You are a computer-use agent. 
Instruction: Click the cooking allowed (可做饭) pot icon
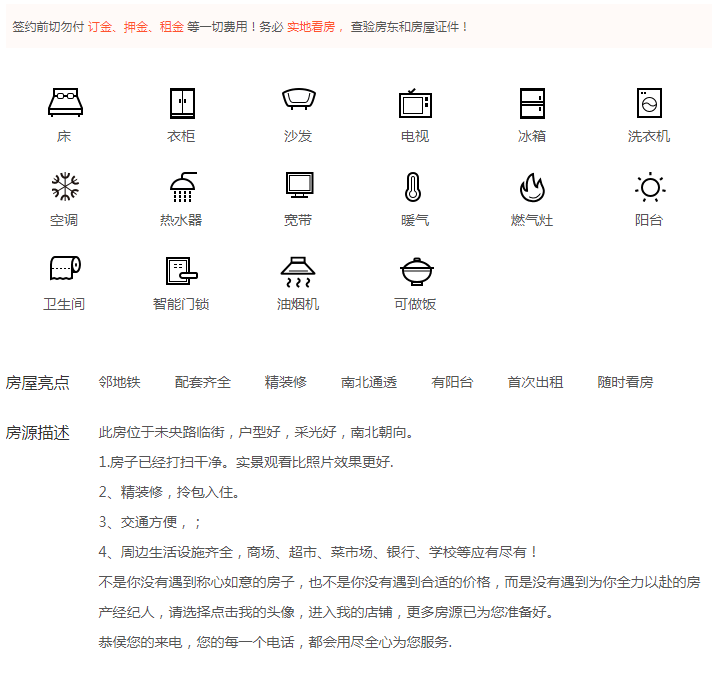[416, 271]
